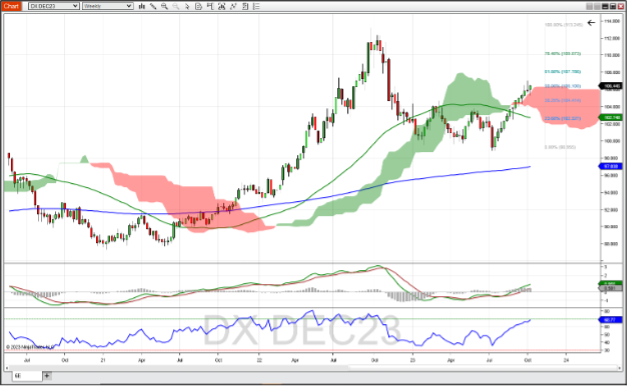Select the chart tab at bottom left
Screen dimensions: 628x386
pos(27,376)
